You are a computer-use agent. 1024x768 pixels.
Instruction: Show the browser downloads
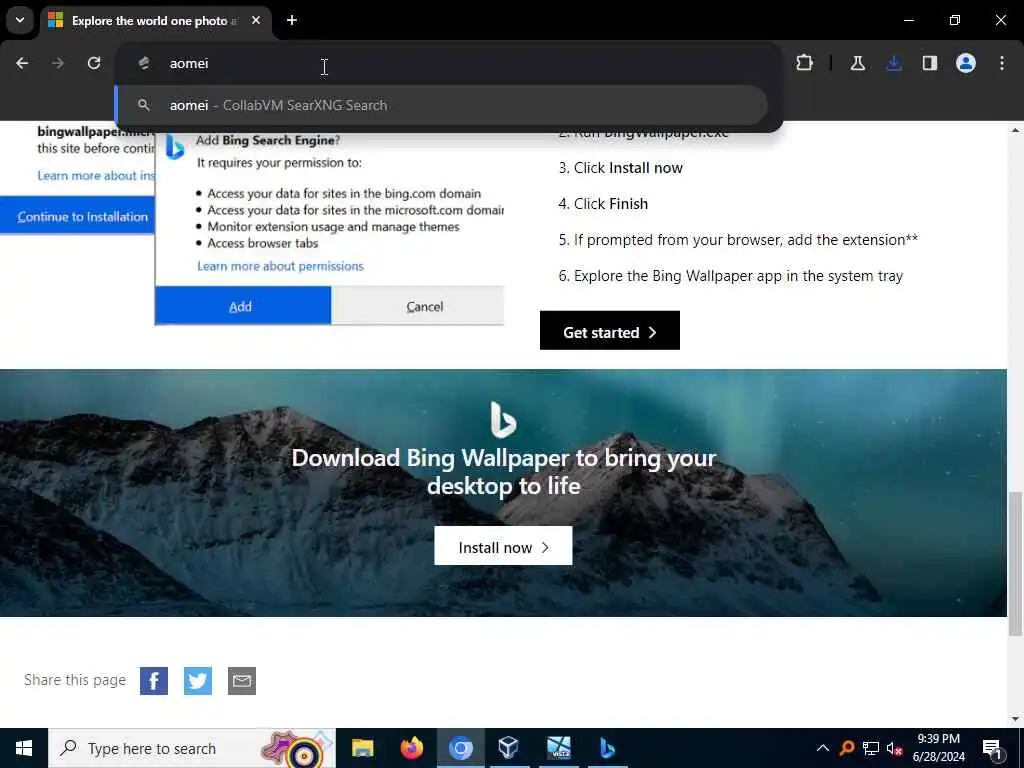(x=894, y=63)
